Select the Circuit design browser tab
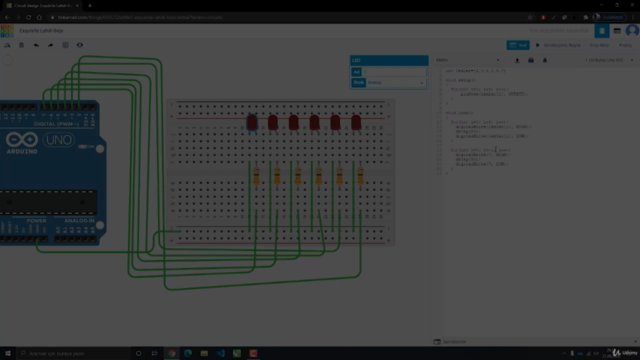 coord(42,6)
